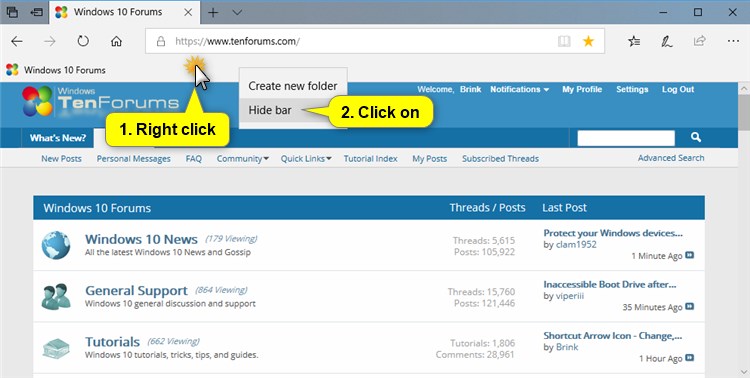Click the tabs you've set aside icon
This screenshot has width=750, height=378.
click(x=12, y=12)
